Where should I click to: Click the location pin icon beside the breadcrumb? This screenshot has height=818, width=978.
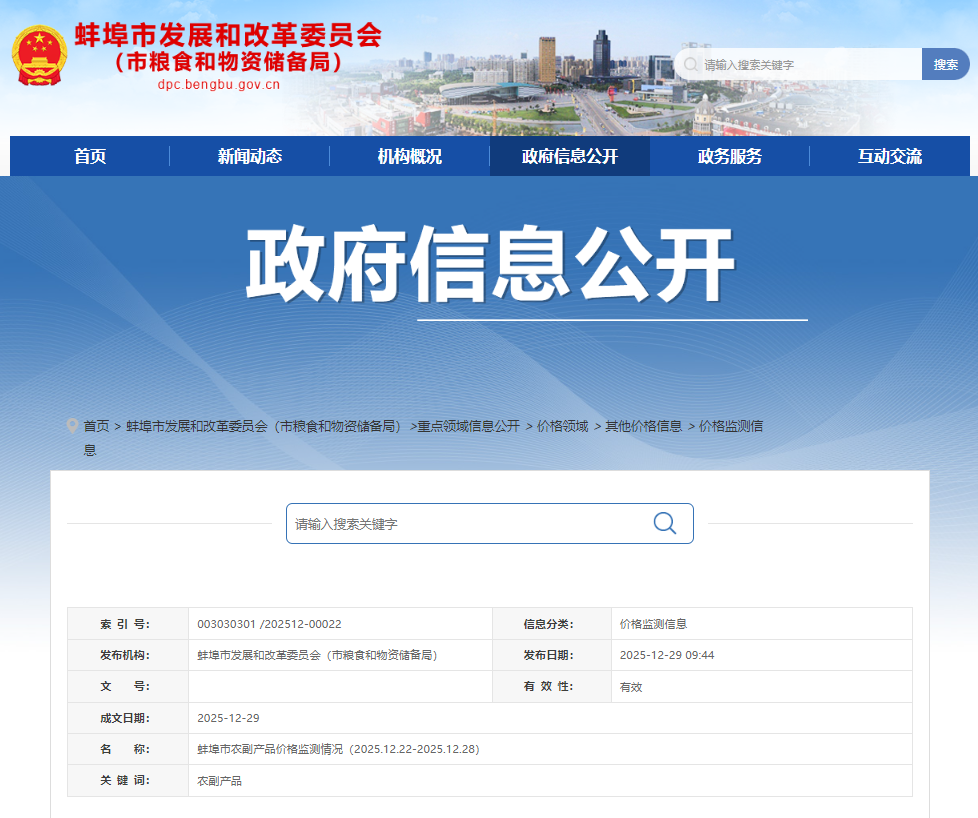70,425
